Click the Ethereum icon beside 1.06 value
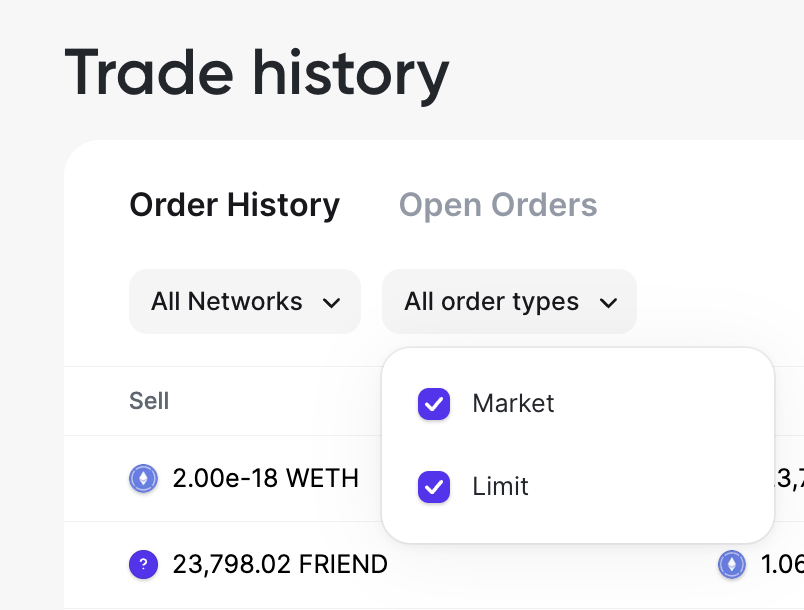The width and height of the screenshot is (804, 610). (x=732, y=565)
